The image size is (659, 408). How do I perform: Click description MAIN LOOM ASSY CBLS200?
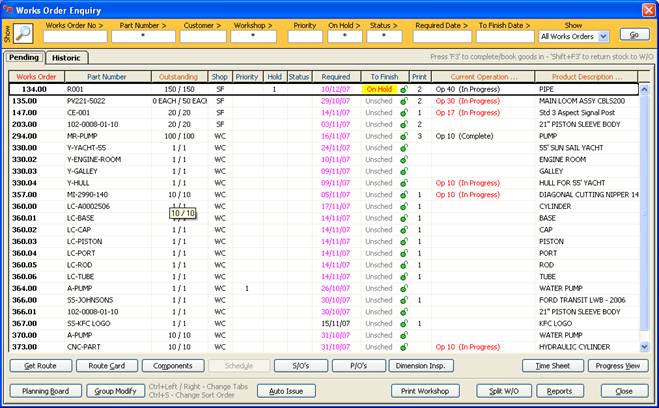point(582,101)
